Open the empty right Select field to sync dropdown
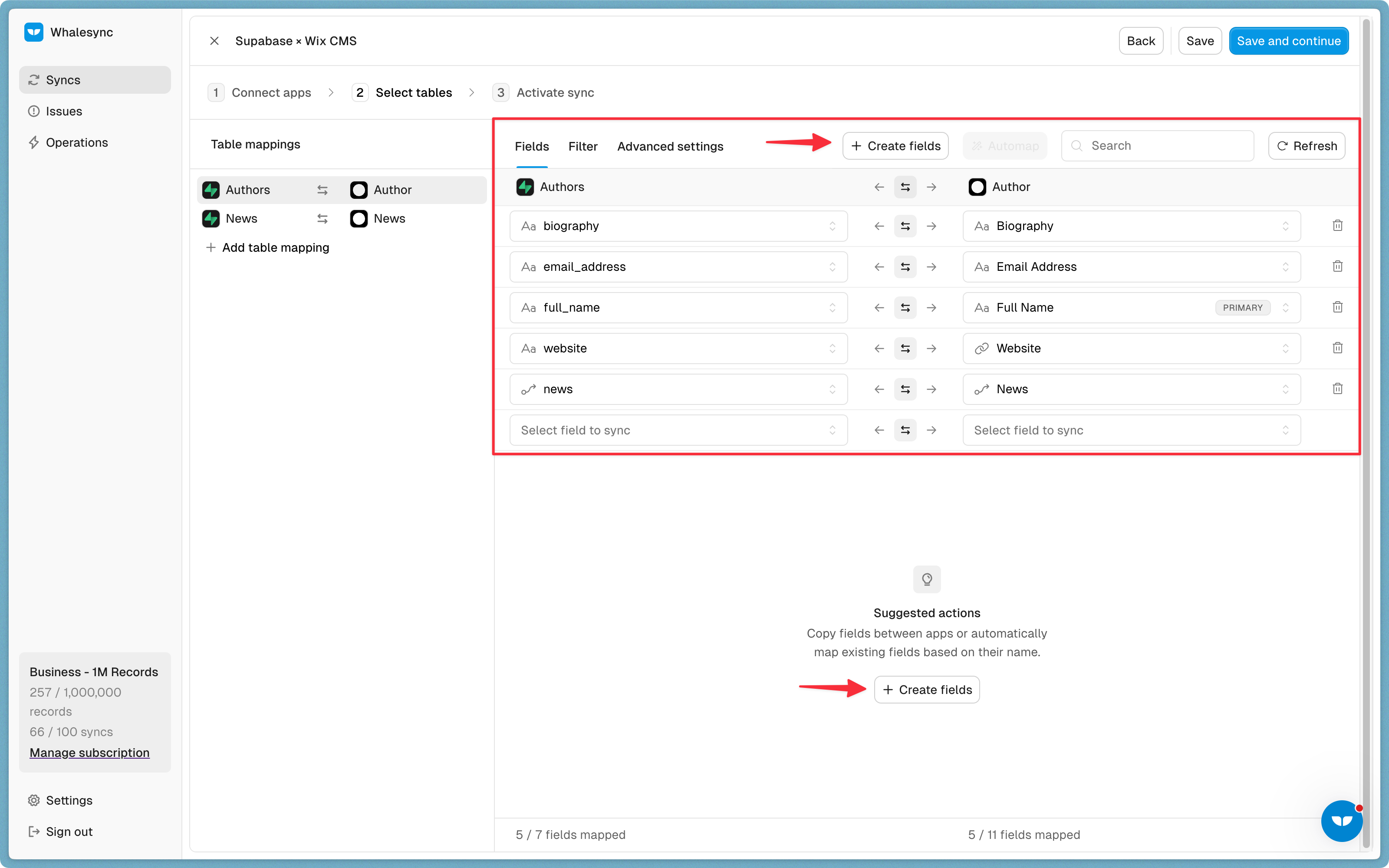 [x=1131, y=430]
